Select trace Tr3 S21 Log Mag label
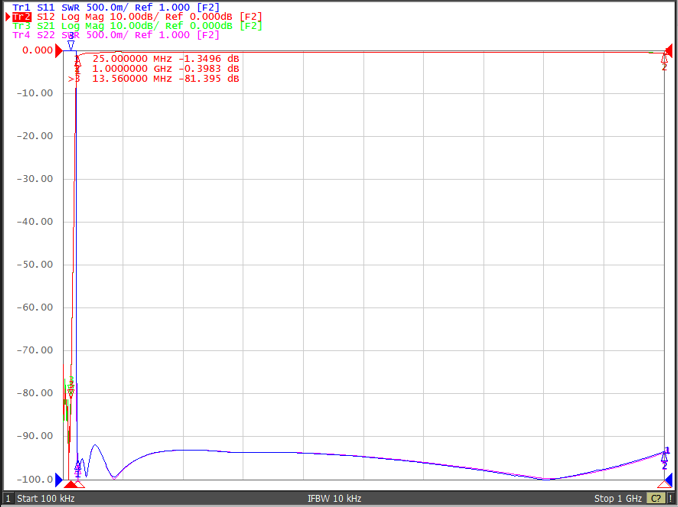The height and width of the screenshot is (507, 678). click(137, 26)
